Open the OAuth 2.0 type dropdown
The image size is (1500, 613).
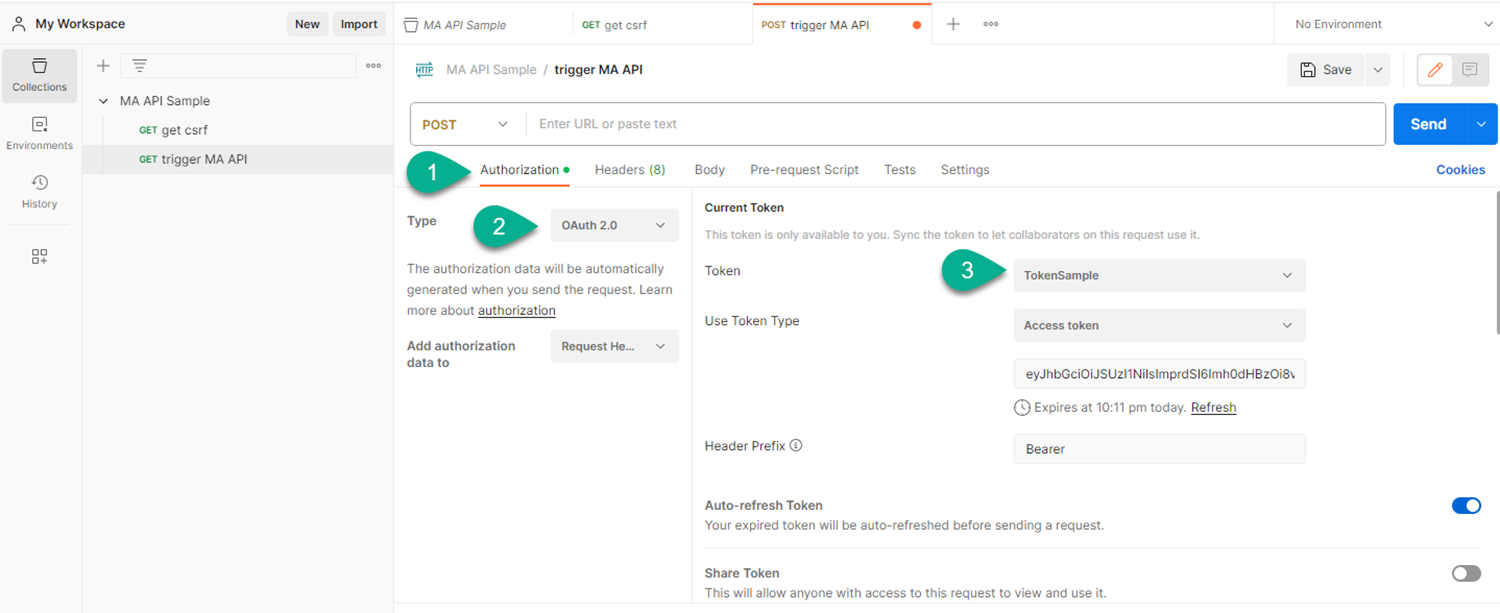click(614, 225)
